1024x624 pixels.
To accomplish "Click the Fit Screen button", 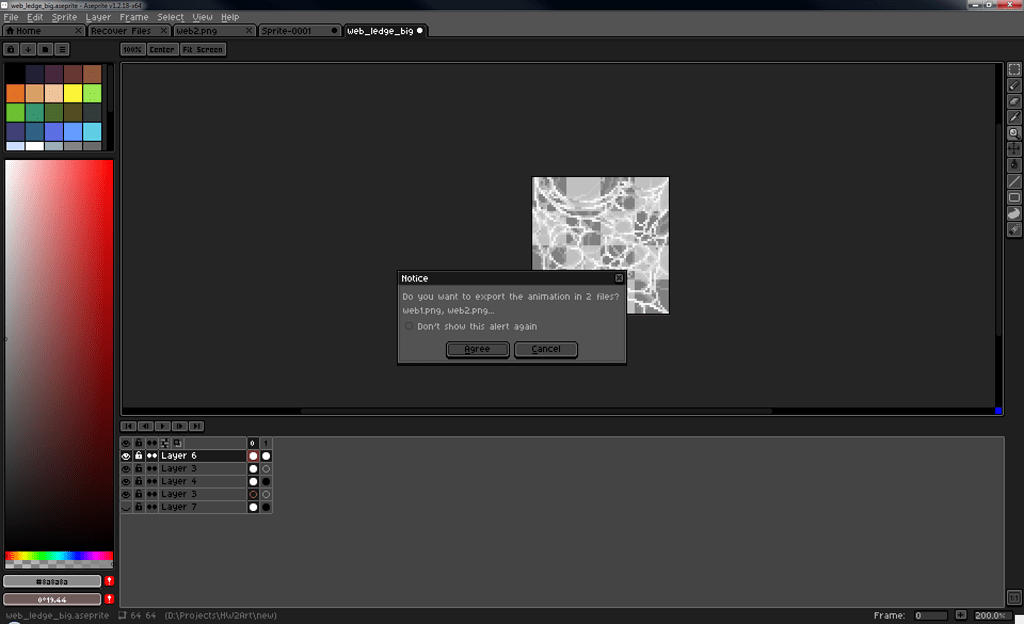I will (202, 50).
